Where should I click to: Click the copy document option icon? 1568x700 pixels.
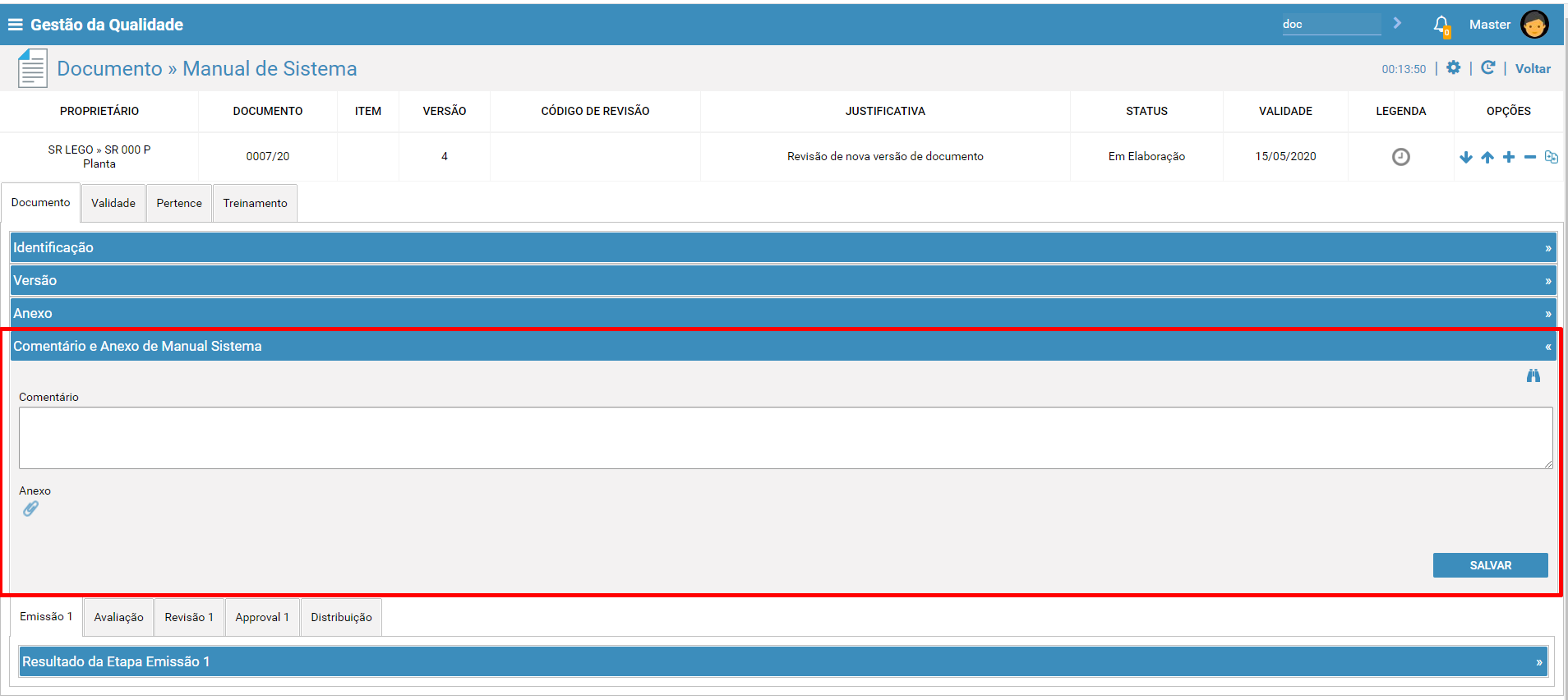point(1552,157)
